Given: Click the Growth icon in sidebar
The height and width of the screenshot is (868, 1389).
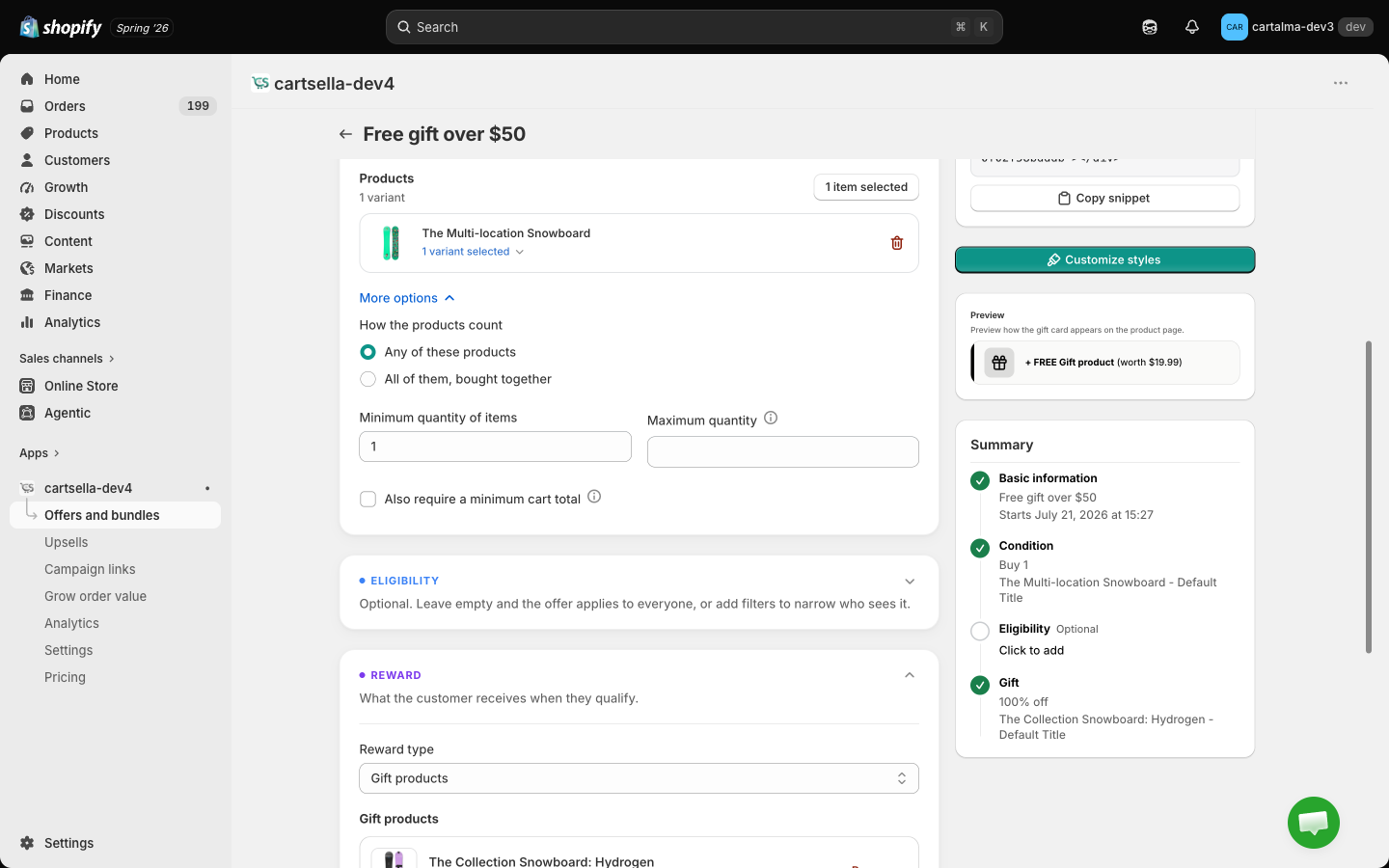Looking at the screenshot, I should pyautogui.click(x=27, y=187).
